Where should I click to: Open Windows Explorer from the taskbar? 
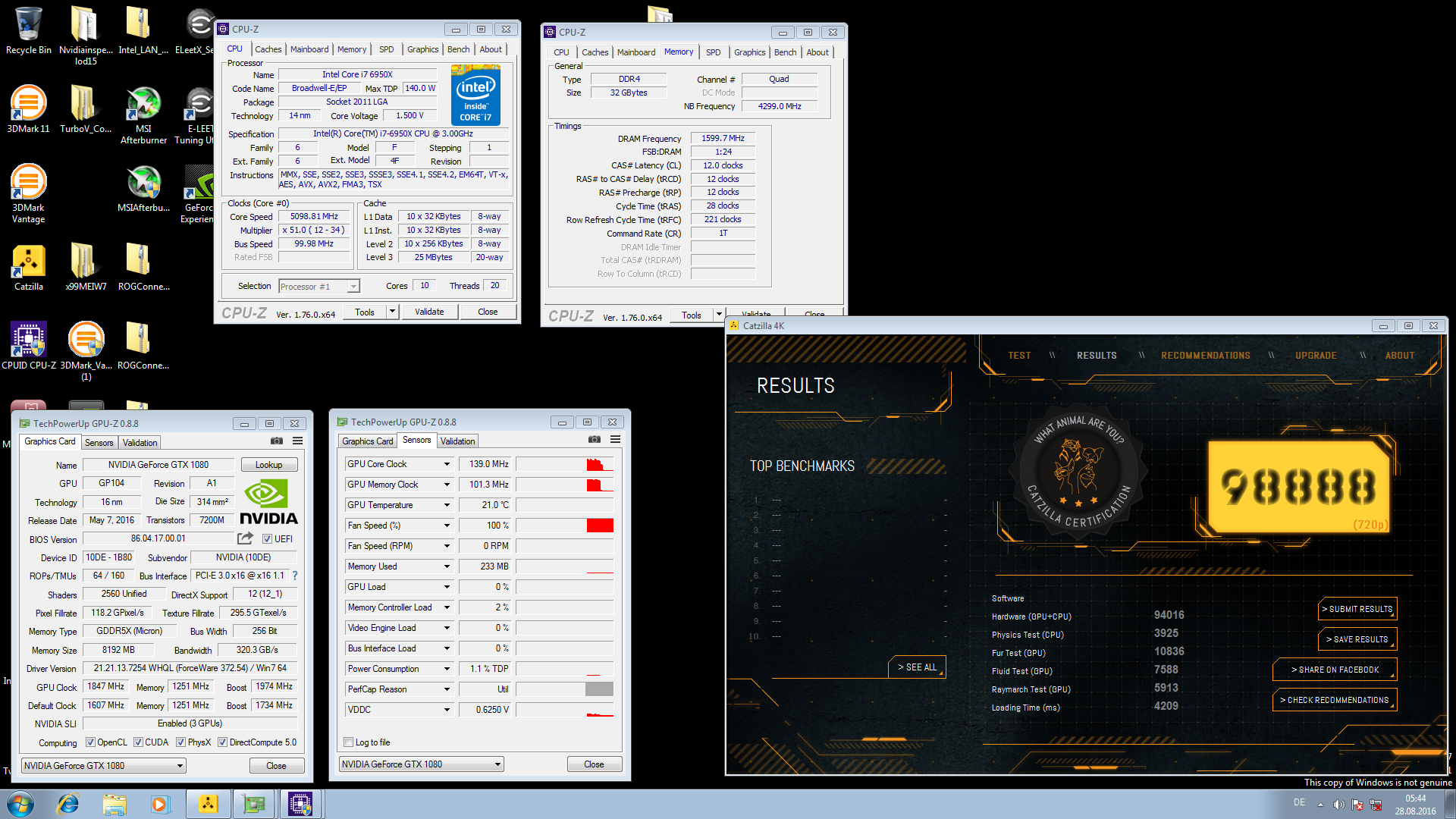tap(115, 804)
